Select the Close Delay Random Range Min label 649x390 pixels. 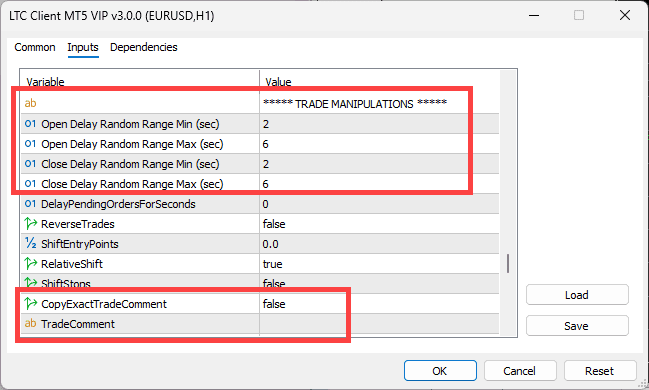tap(130, 164)
